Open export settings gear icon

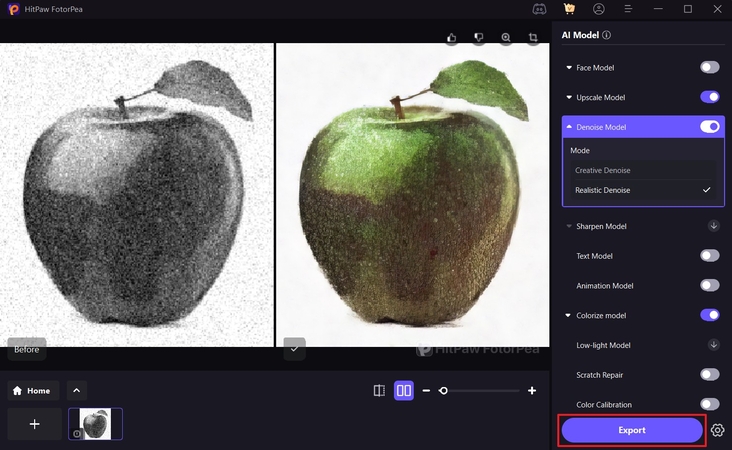coord(718,430)
